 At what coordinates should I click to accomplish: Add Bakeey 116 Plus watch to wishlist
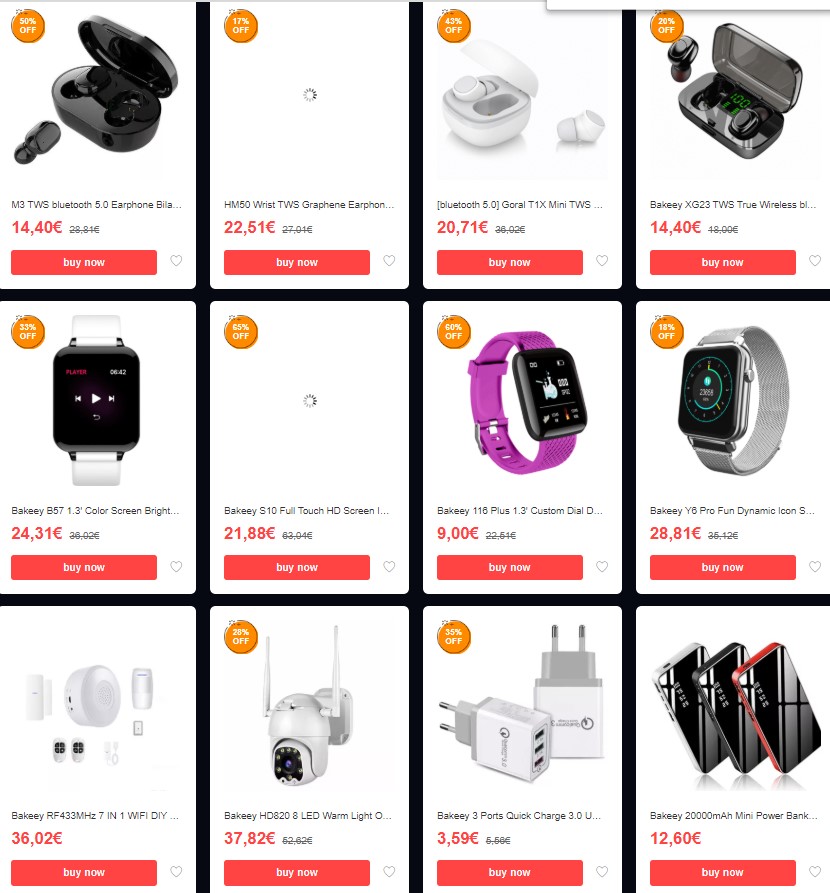[602, 567]
